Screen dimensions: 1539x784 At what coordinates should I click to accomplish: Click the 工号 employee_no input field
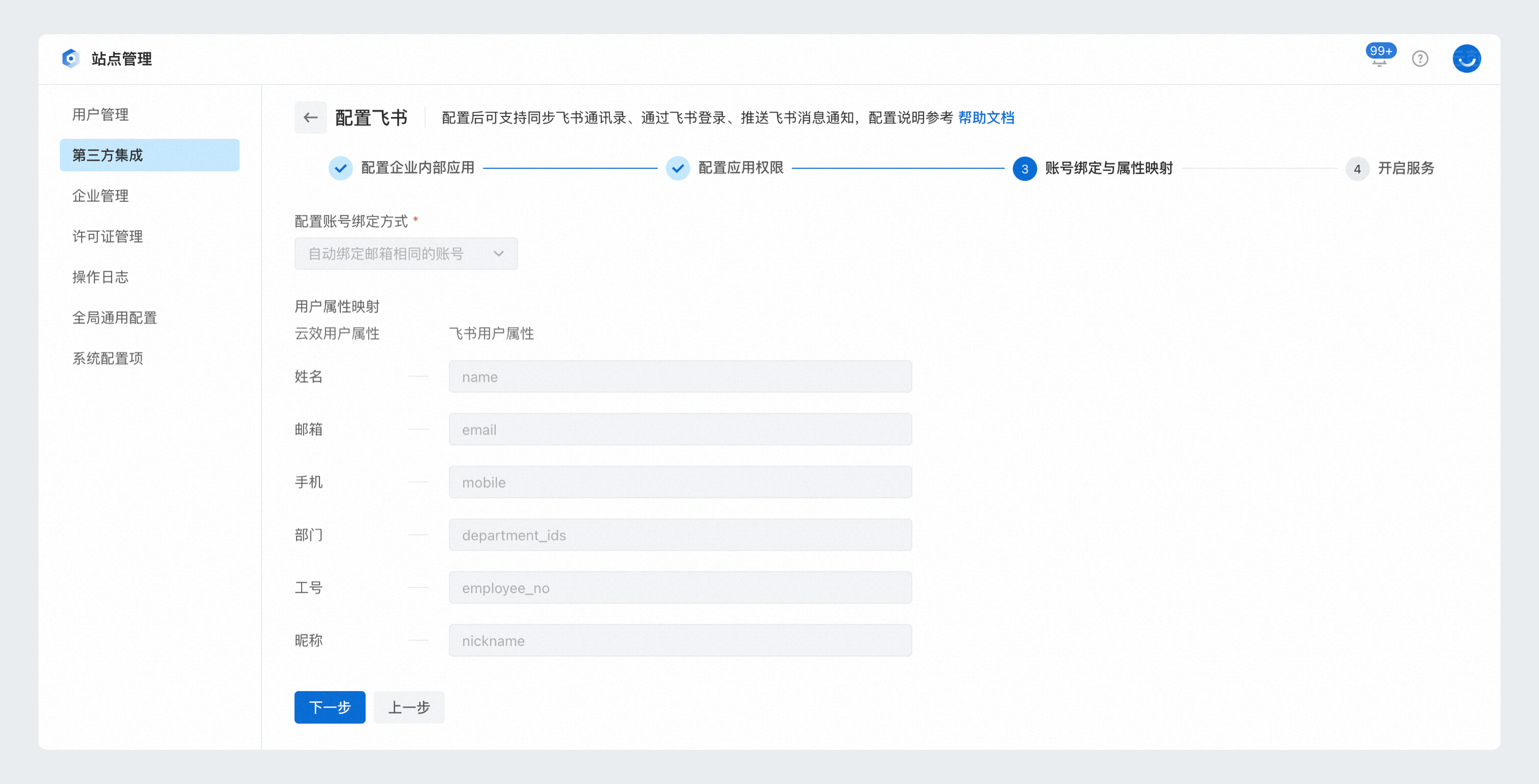pyautogui.click(x=680, y=587)
